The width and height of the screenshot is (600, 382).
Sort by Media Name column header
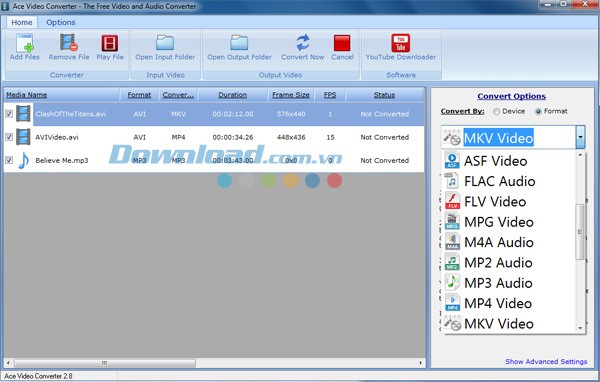tap(26, 95)
